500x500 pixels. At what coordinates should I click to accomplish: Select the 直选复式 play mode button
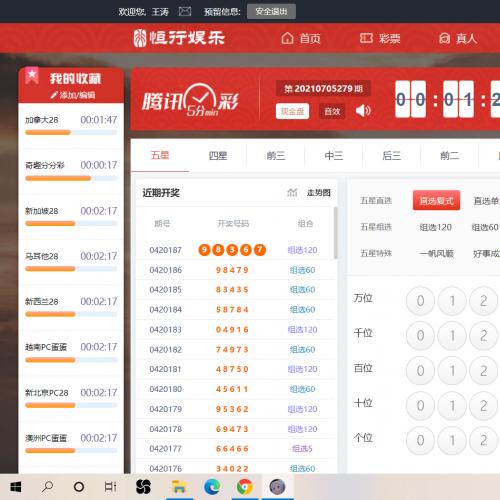pyautogui.click(x=436, y=201)
